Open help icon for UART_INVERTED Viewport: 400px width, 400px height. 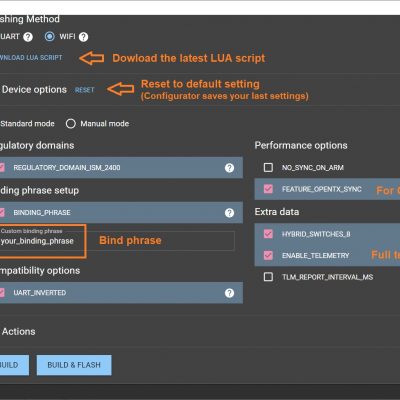pos(229,293)
